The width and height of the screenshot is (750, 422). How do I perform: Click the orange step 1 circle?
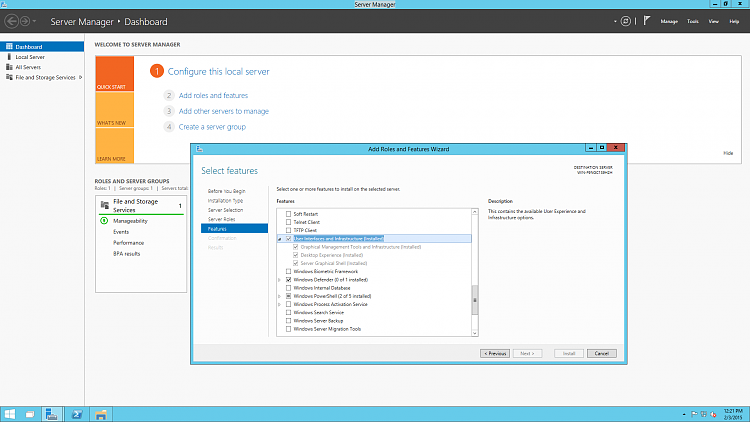[x=156, y=71]
